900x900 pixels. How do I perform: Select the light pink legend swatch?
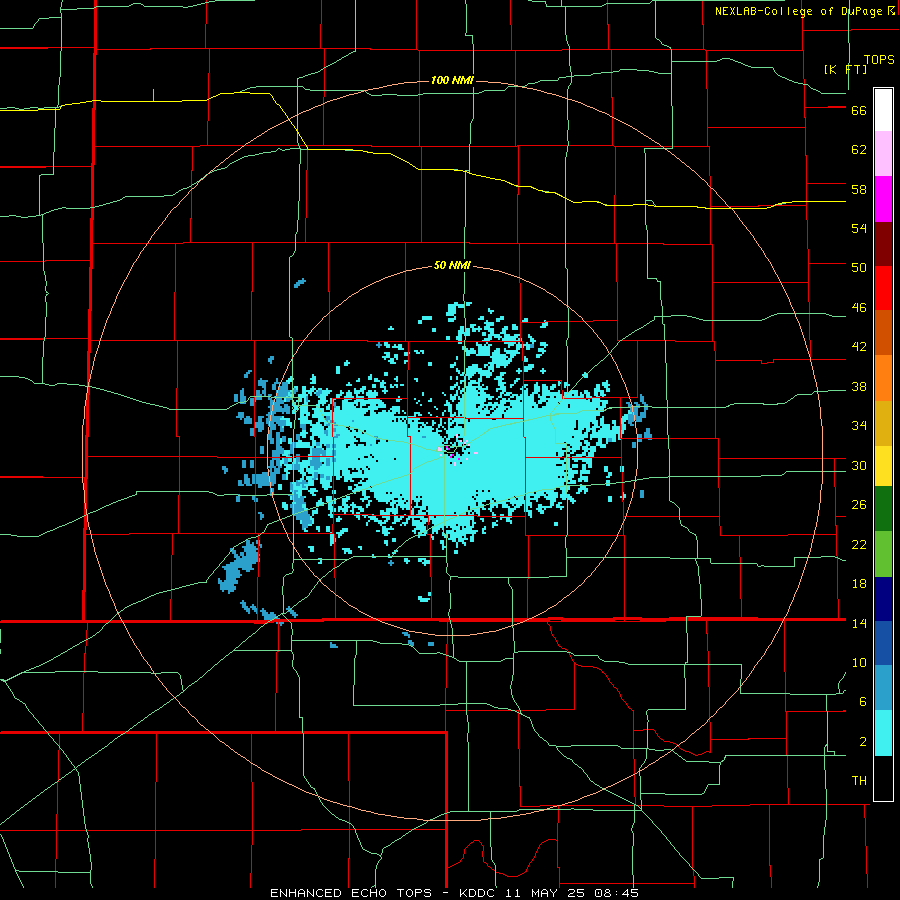tap(883, 154)
